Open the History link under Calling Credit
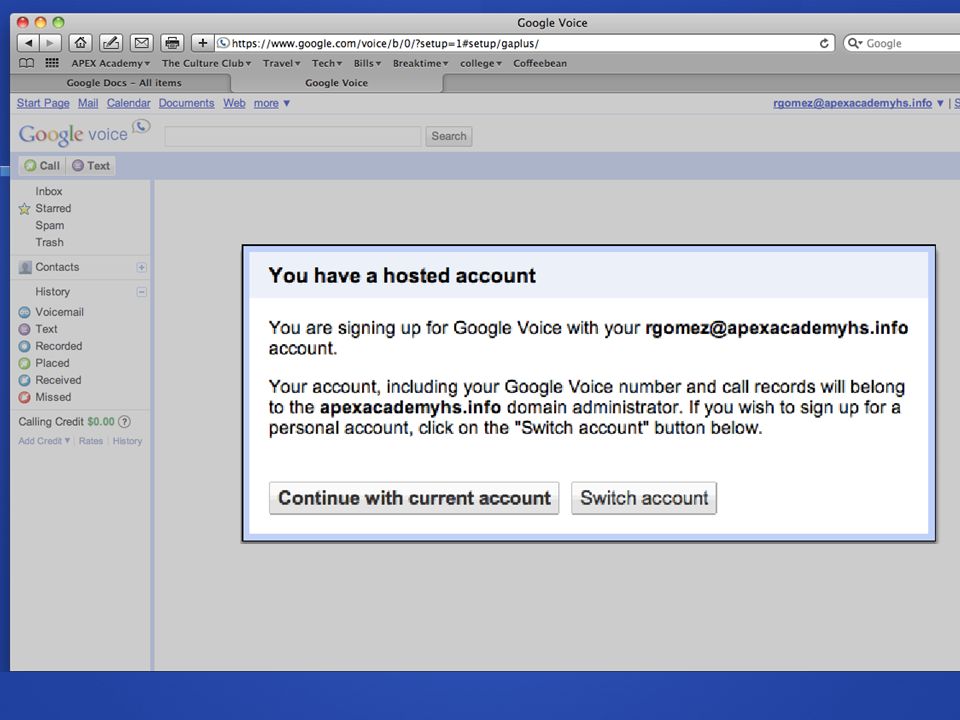The height and width of the screenshot is (720, 960). (x=127, y=441)
